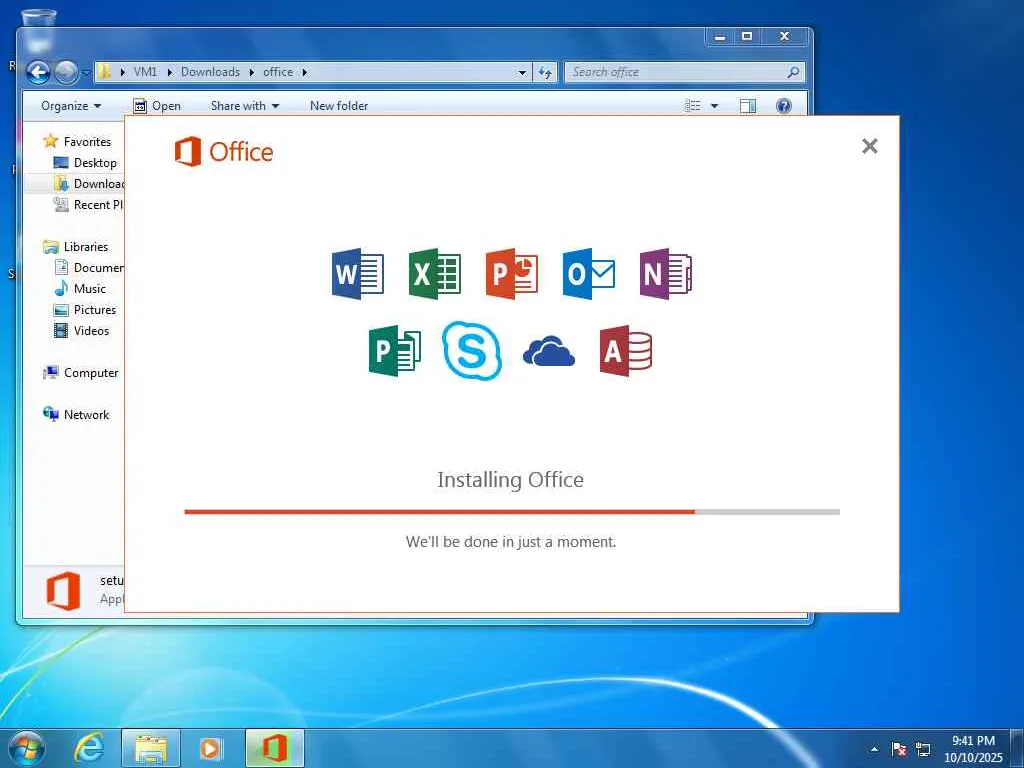Open the Organize menu
This screenshot has width=1024, height=768.
[71, 106]
